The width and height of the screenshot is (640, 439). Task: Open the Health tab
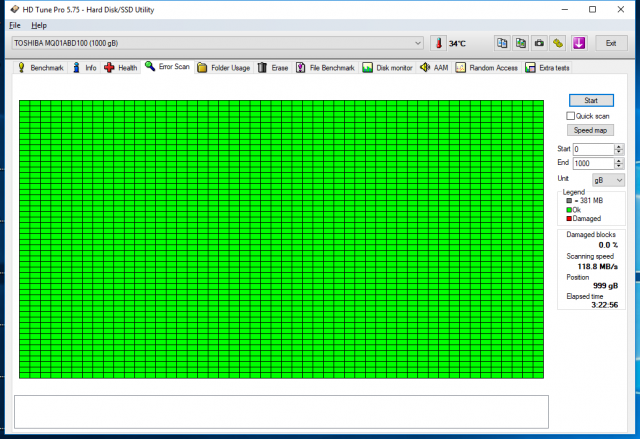(x=121, y=68)
